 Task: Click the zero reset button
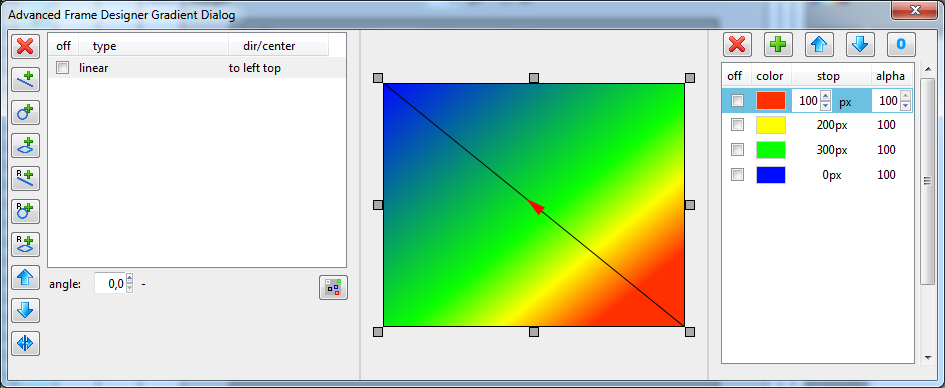901,45
